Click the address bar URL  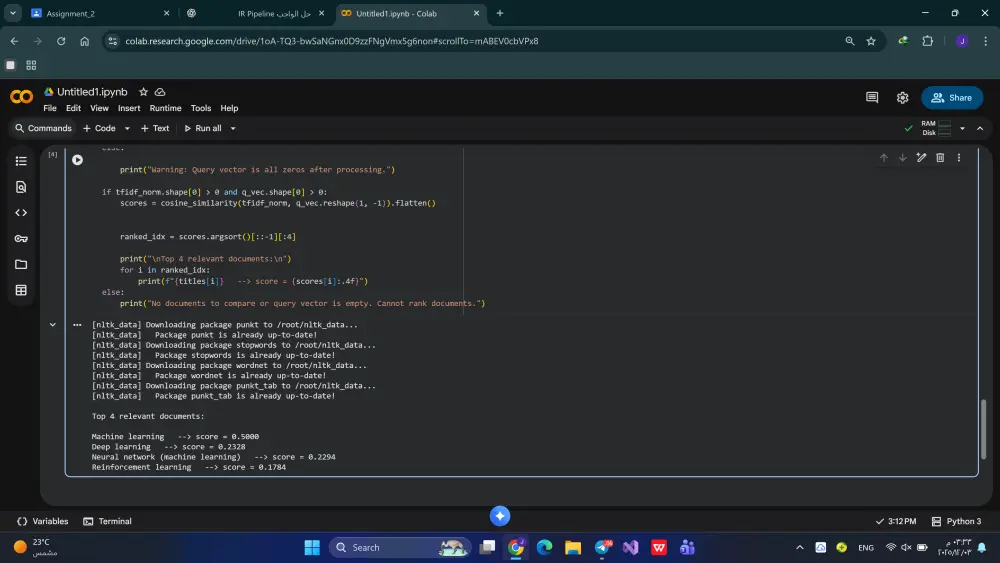[x=332, y=41]
